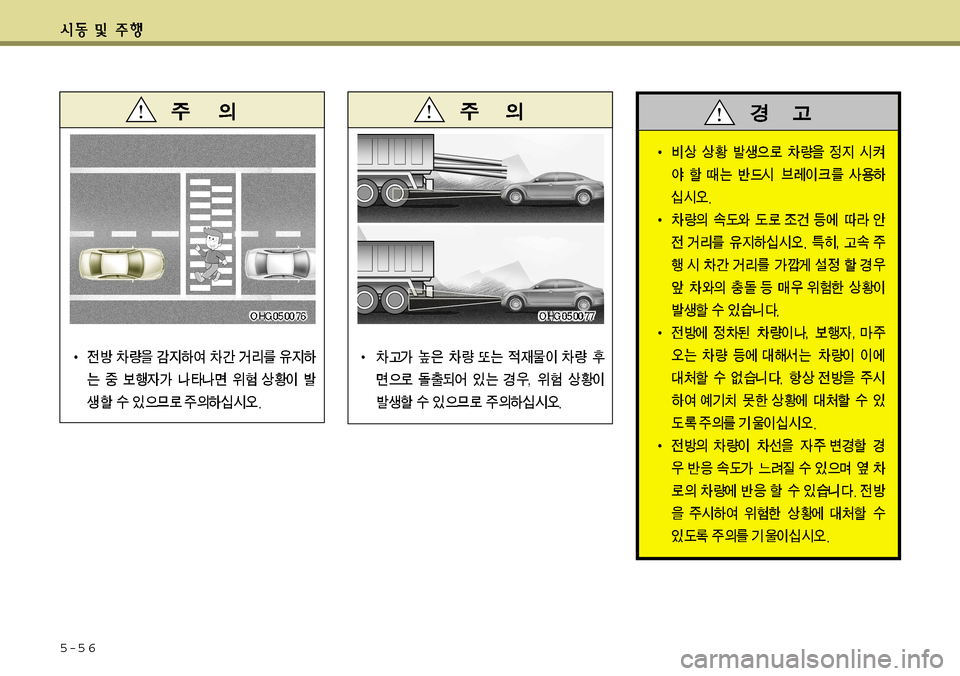The width and height of the screenshot is (960, 676).
Task: Select the crosswalk pedestrian illustration
Action: pos(192,229)
